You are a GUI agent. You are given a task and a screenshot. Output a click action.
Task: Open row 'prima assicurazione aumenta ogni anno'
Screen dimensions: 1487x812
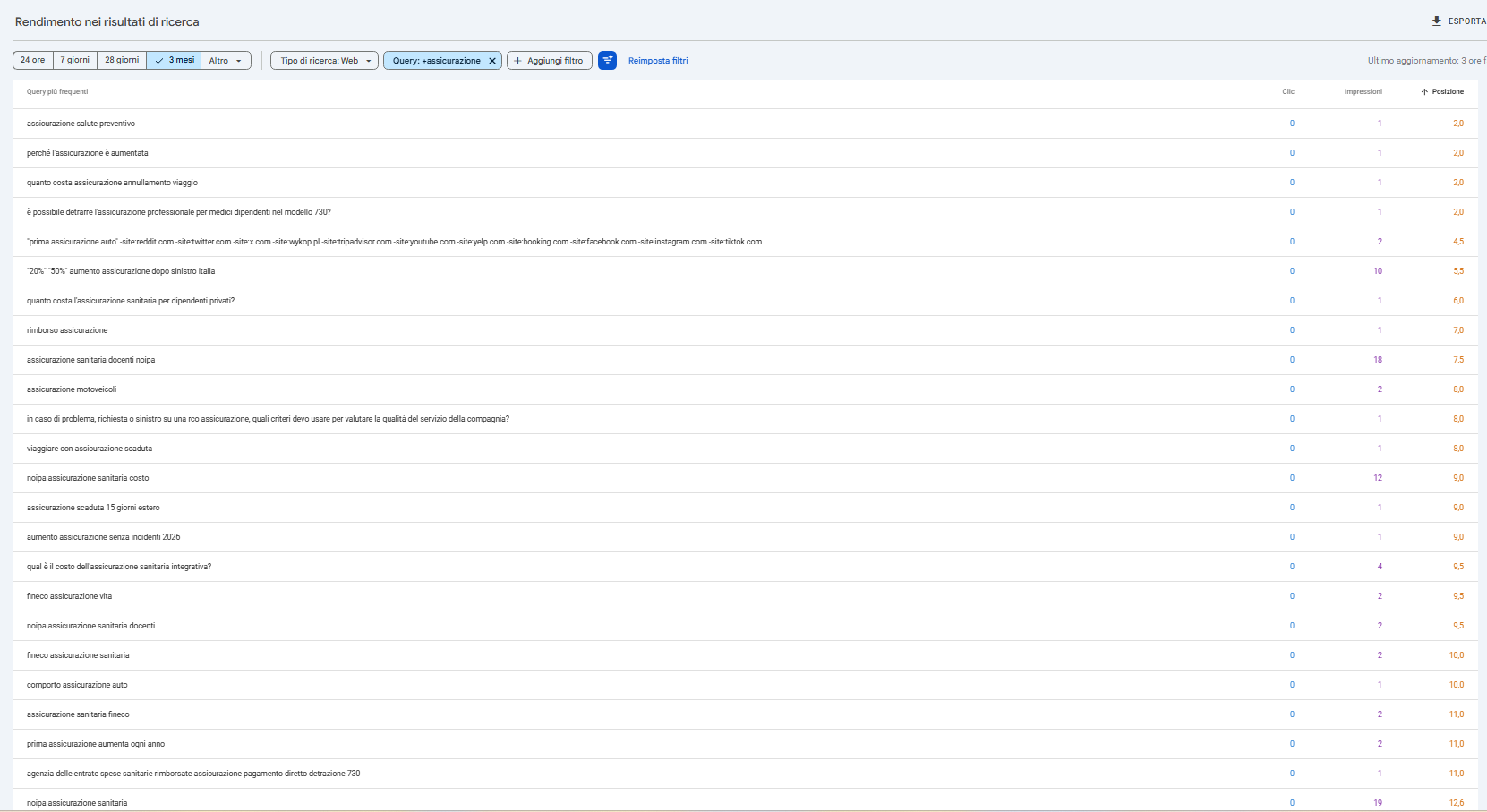745,744
